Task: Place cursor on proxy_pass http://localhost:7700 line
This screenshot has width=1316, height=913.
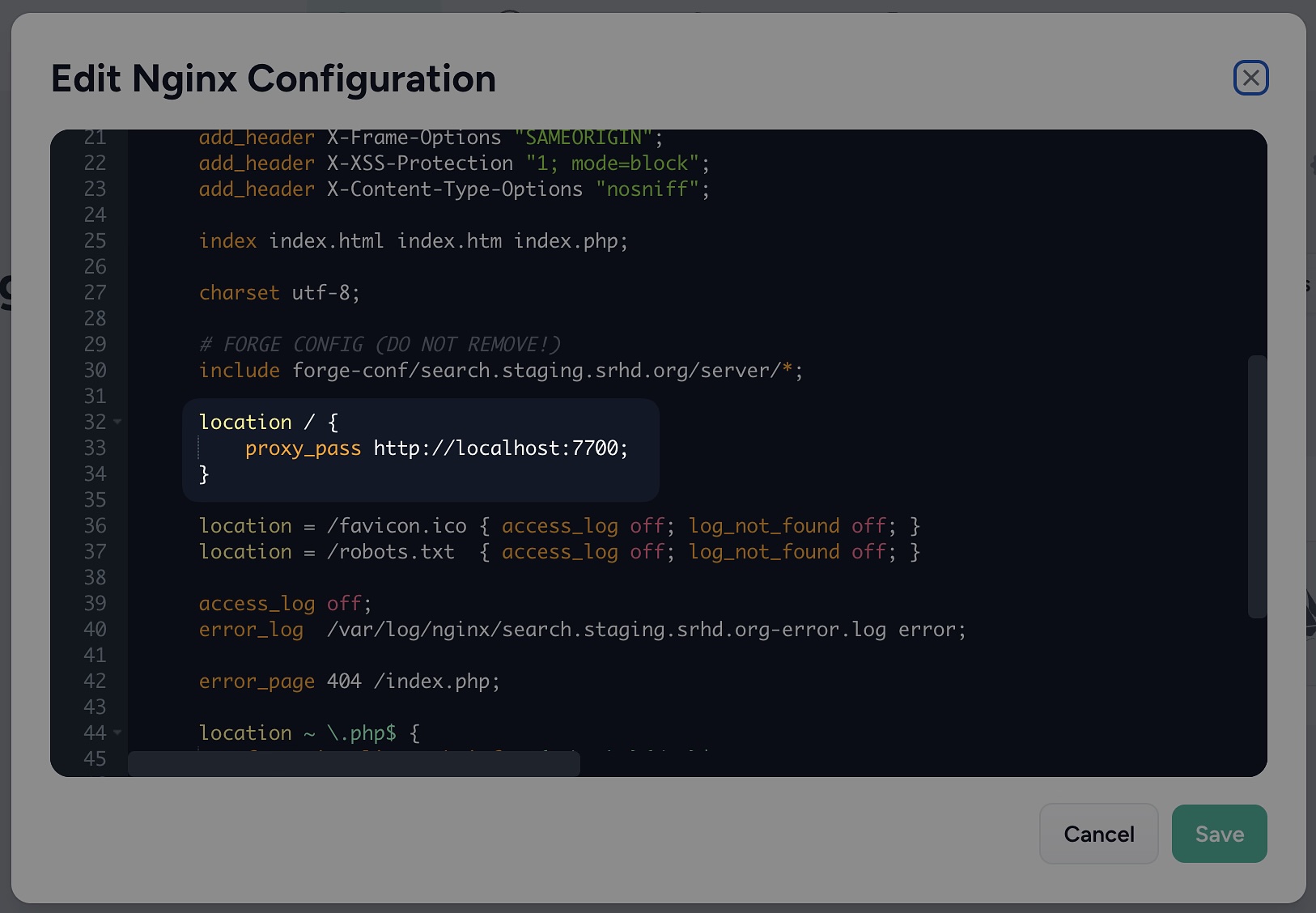Action: [436, 448]
